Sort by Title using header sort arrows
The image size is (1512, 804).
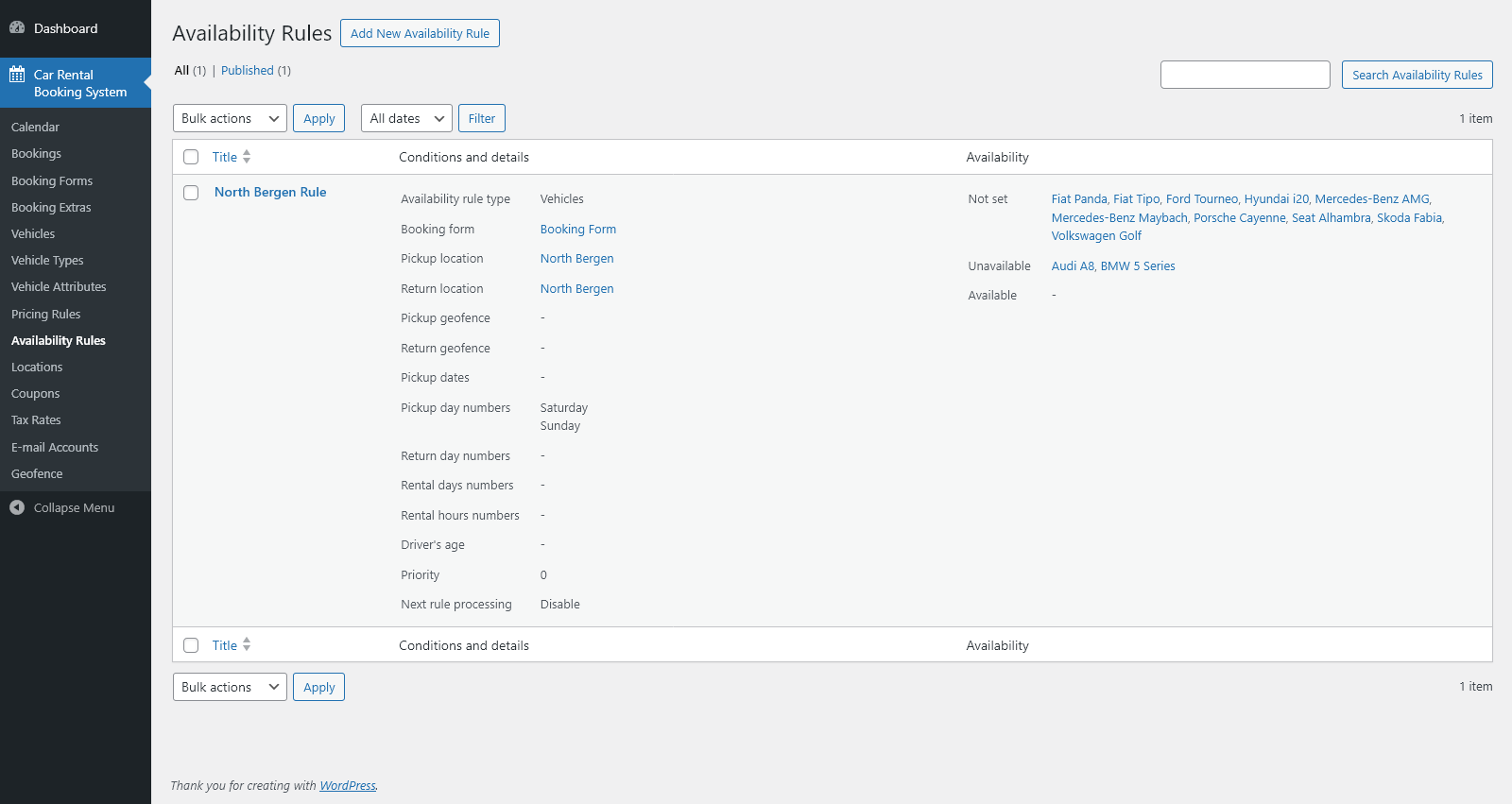247,157
